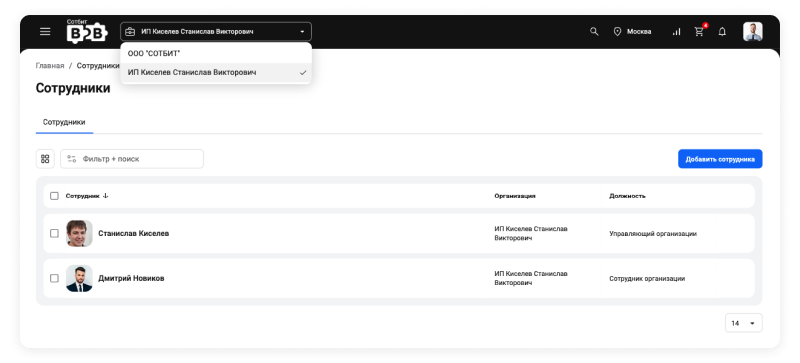
Task: Click organization cell in Дмитрий Новиков row
Action: click(x=531, y=278)
